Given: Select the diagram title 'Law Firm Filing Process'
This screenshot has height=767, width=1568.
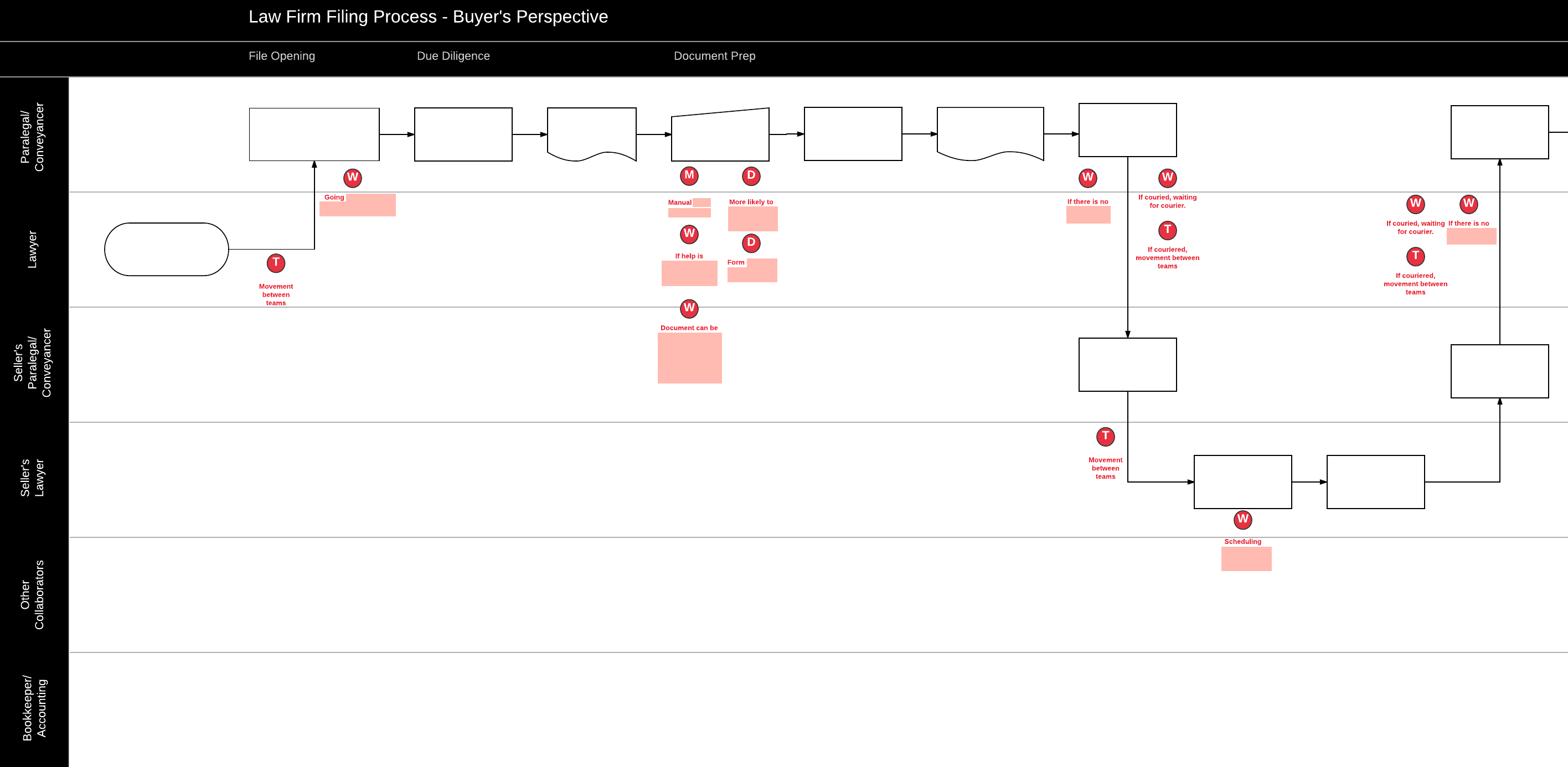Looking at the screenshot, I should click(429, 17).
